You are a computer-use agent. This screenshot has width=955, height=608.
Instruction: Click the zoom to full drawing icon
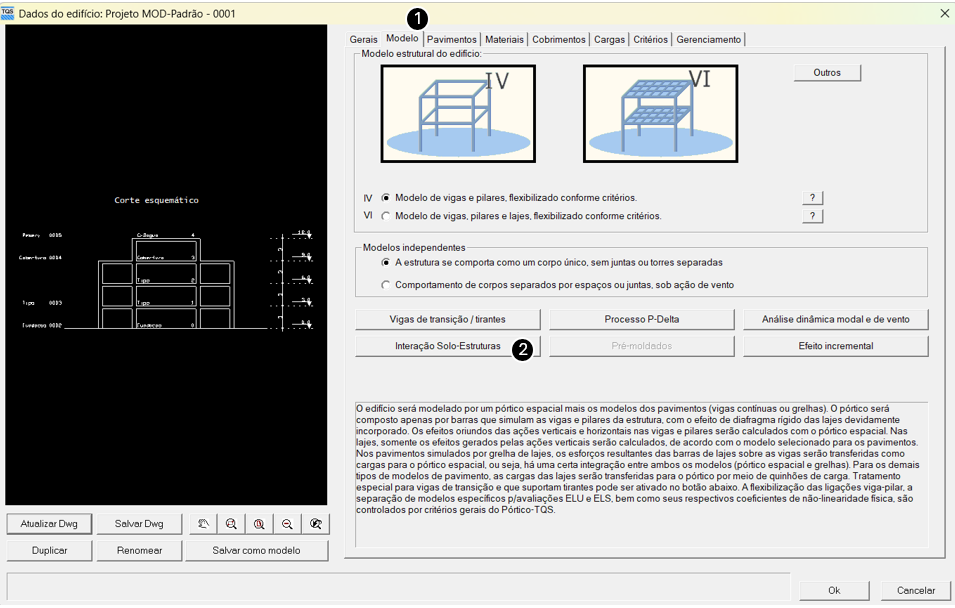[259, 524]
